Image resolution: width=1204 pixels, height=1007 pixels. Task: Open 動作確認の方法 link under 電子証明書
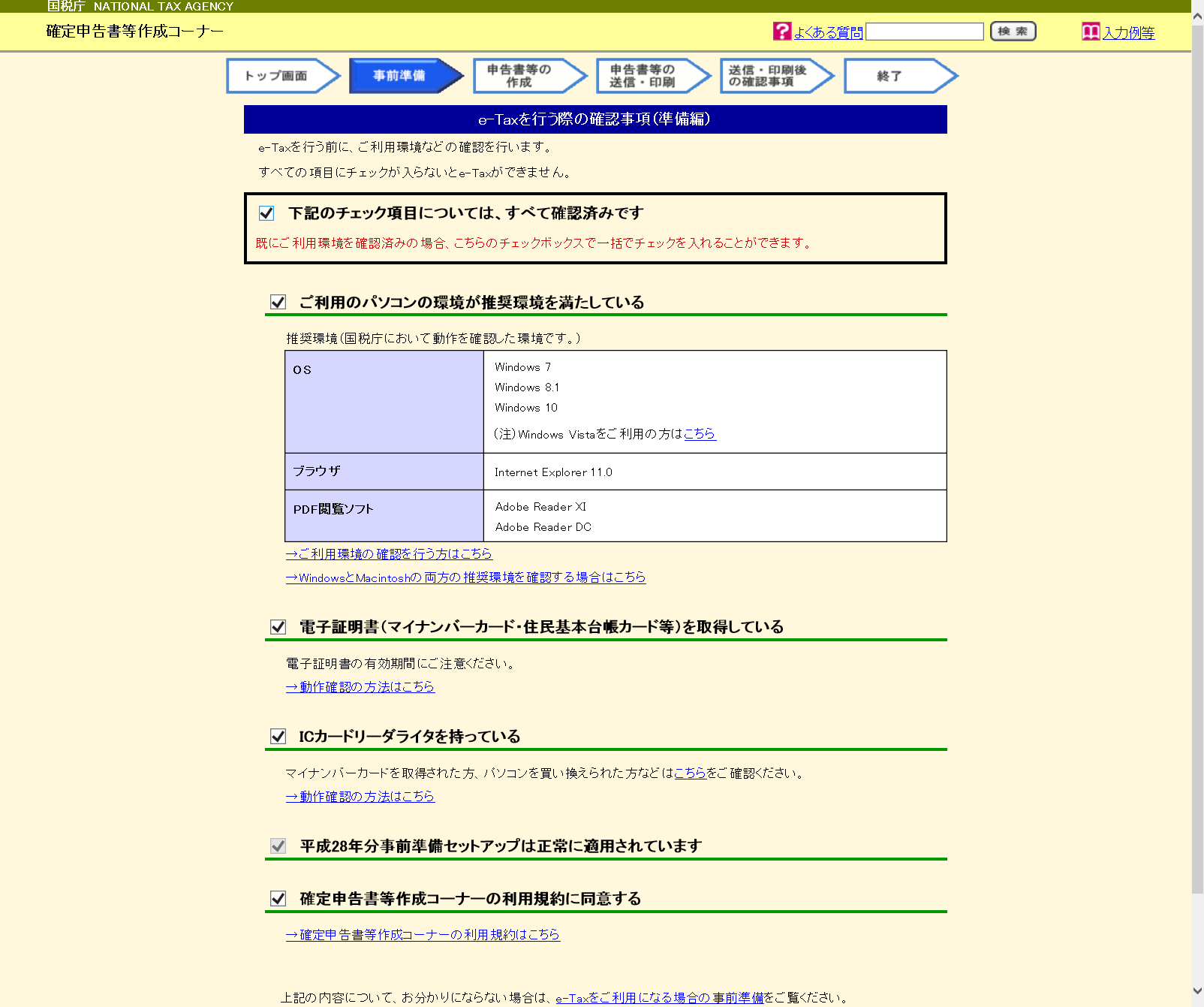click(x=360, y=687)
